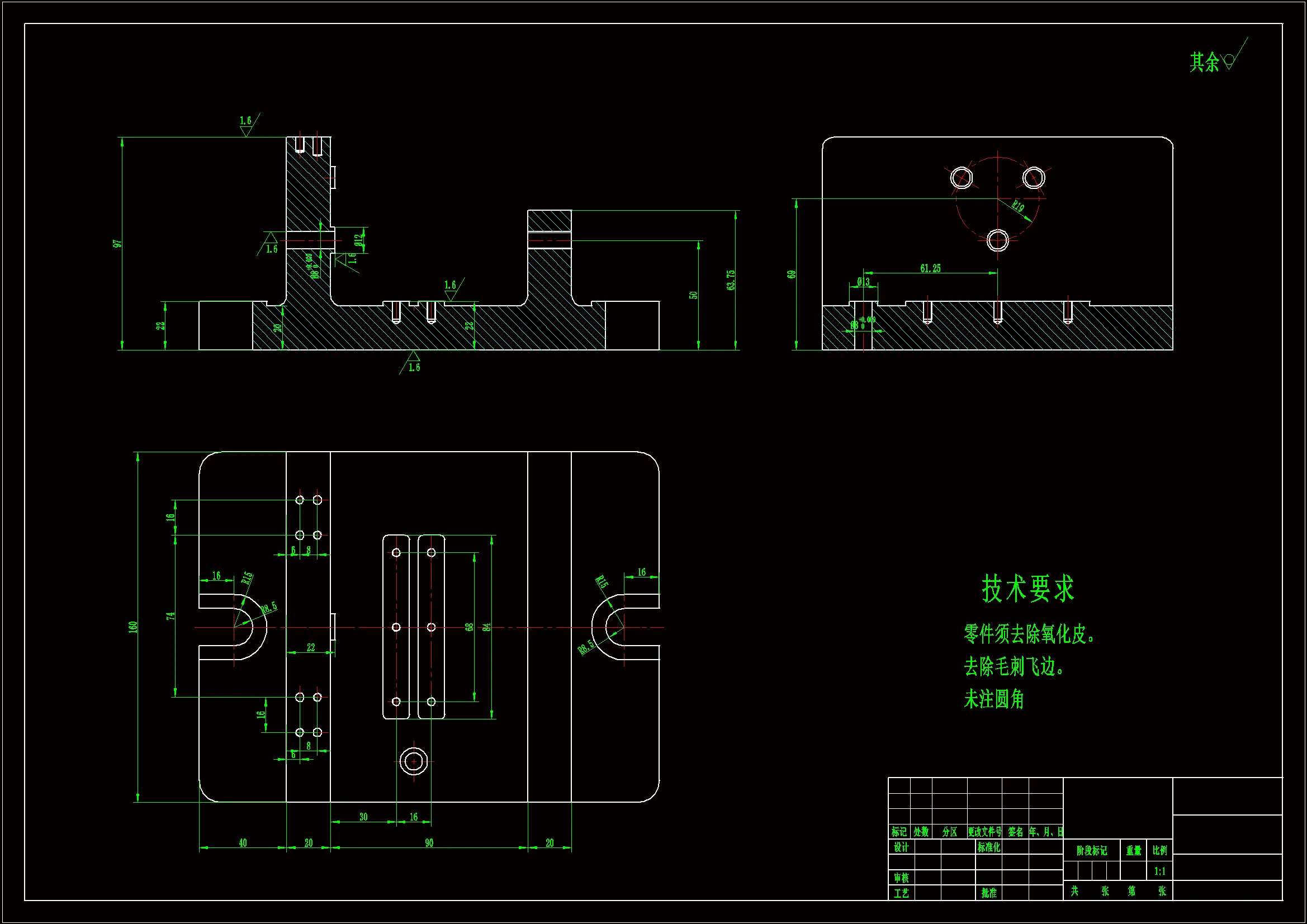
Task: Select the 90 bottom width dimension
Action: pyautogui.click(x=429, y=842)
